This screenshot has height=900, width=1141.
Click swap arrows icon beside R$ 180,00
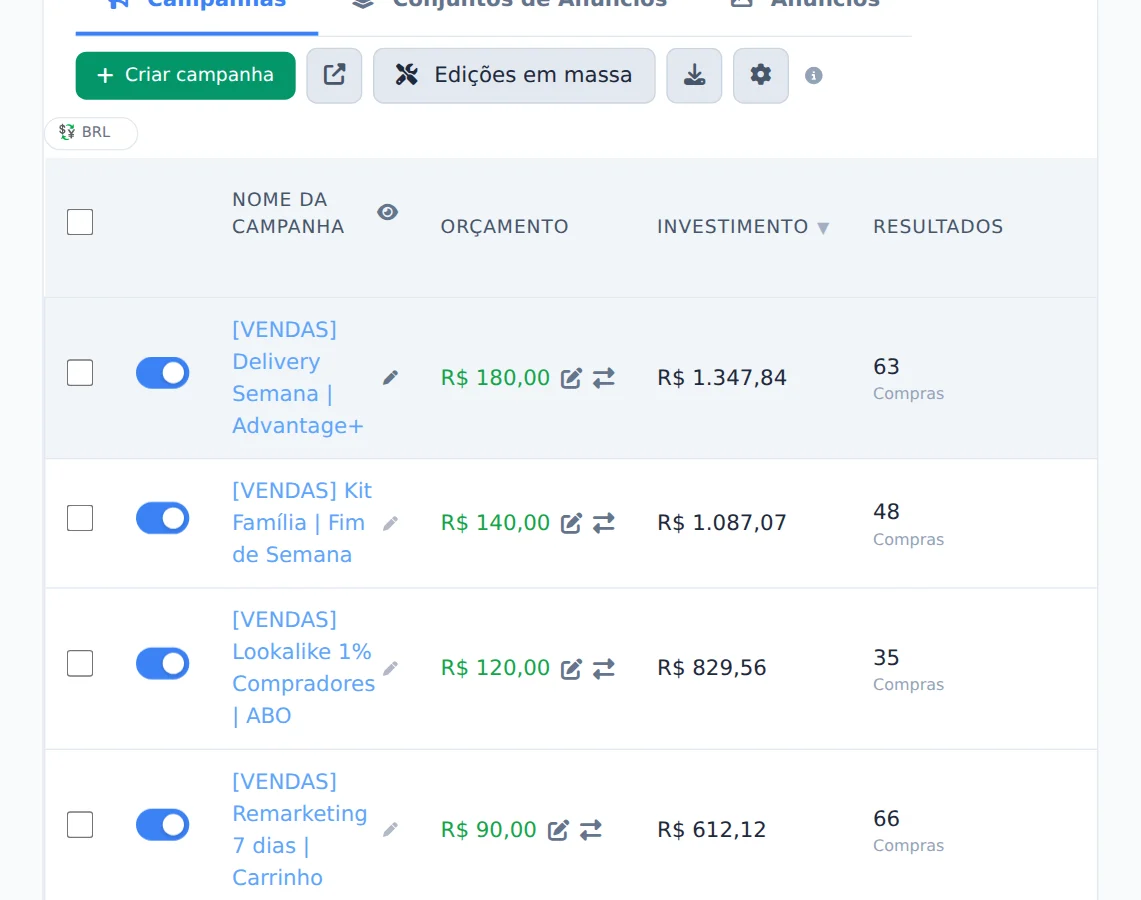(x=604, y=378)
